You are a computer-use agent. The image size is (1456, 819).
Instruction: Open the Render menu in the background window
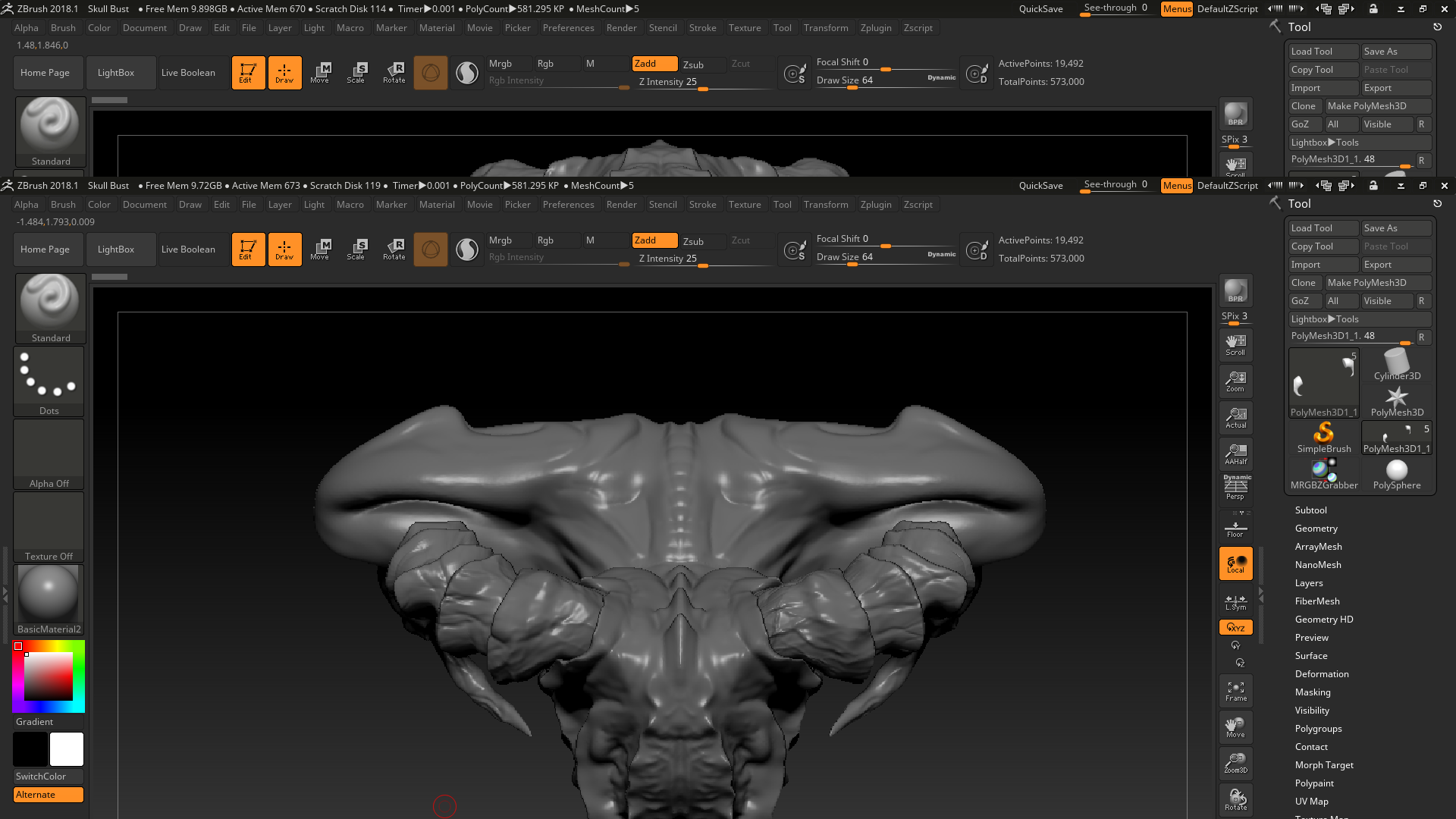click(x=622, y=28)
